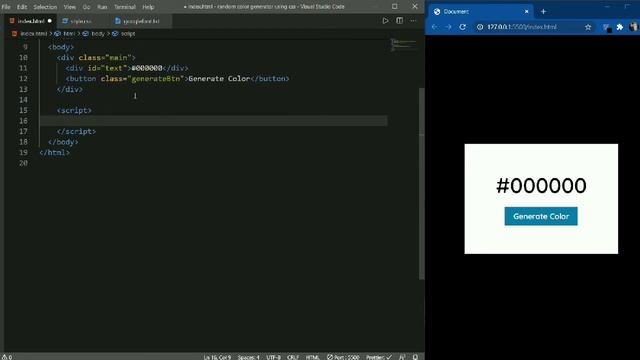Click the browser address bar URL
Screen dimensions: 640x360
522,27
